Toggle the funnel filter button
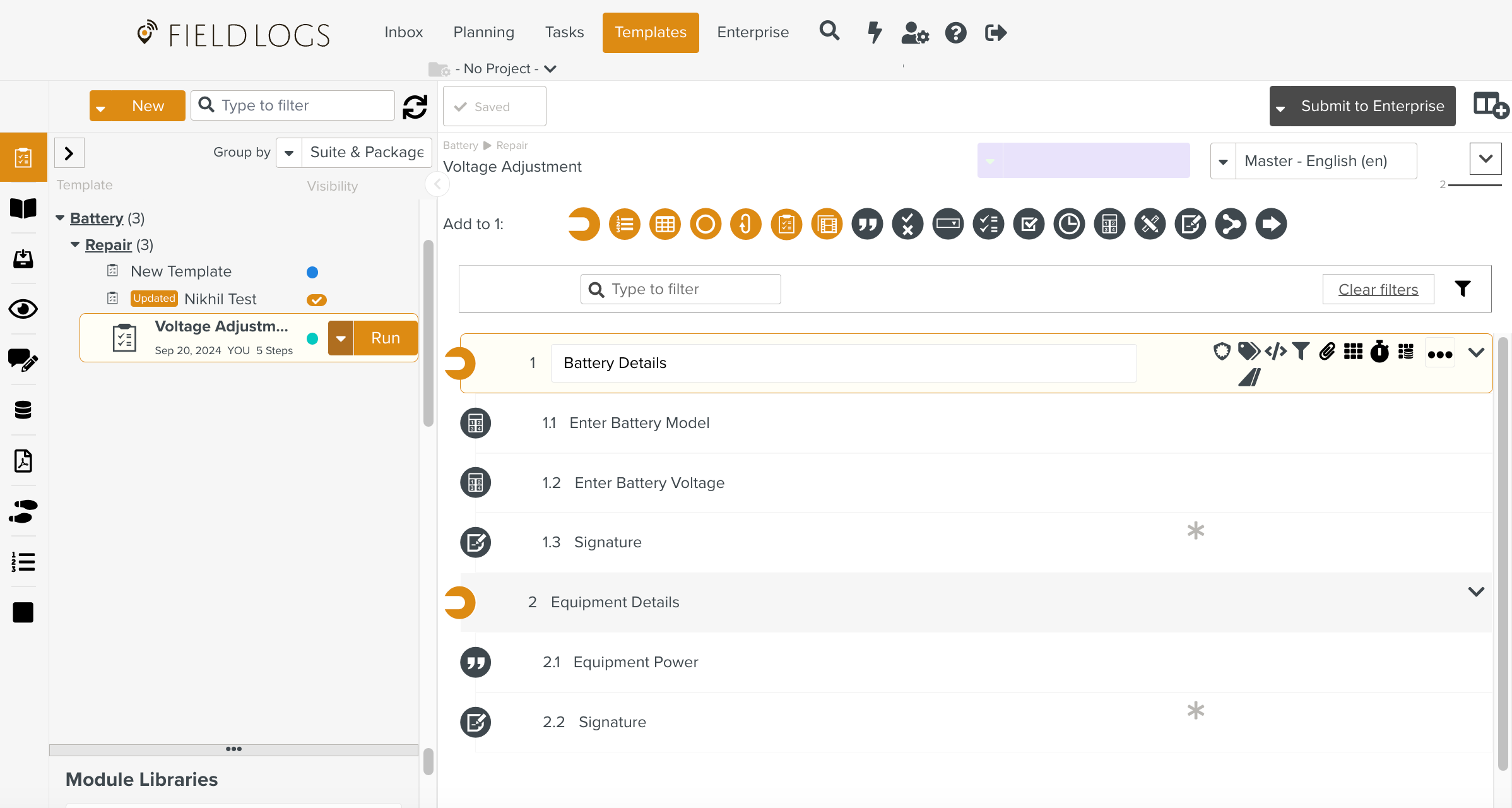This screenshot has width=1512, height=808. [1463, 289]
